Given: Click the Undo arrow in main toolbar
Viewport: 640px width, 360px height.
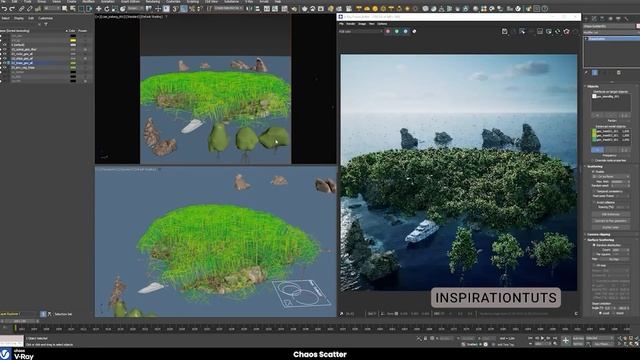Looking at the screenshot, I should click(4, 9).
